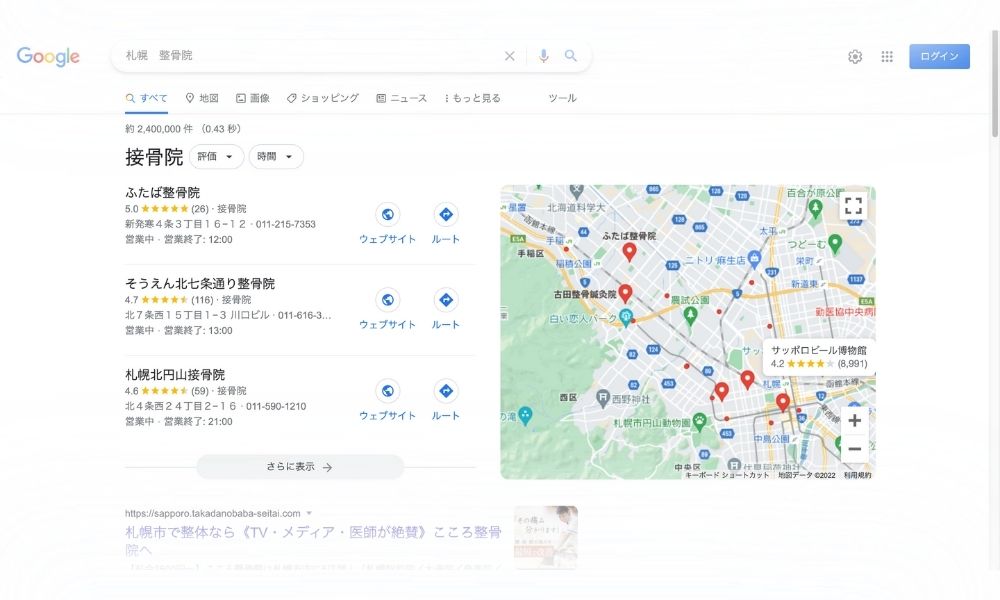Screen dimensions: 1000x600
Task: Get route to そうえん北七条通り整骨院
Action: click(x=446, y=309)
